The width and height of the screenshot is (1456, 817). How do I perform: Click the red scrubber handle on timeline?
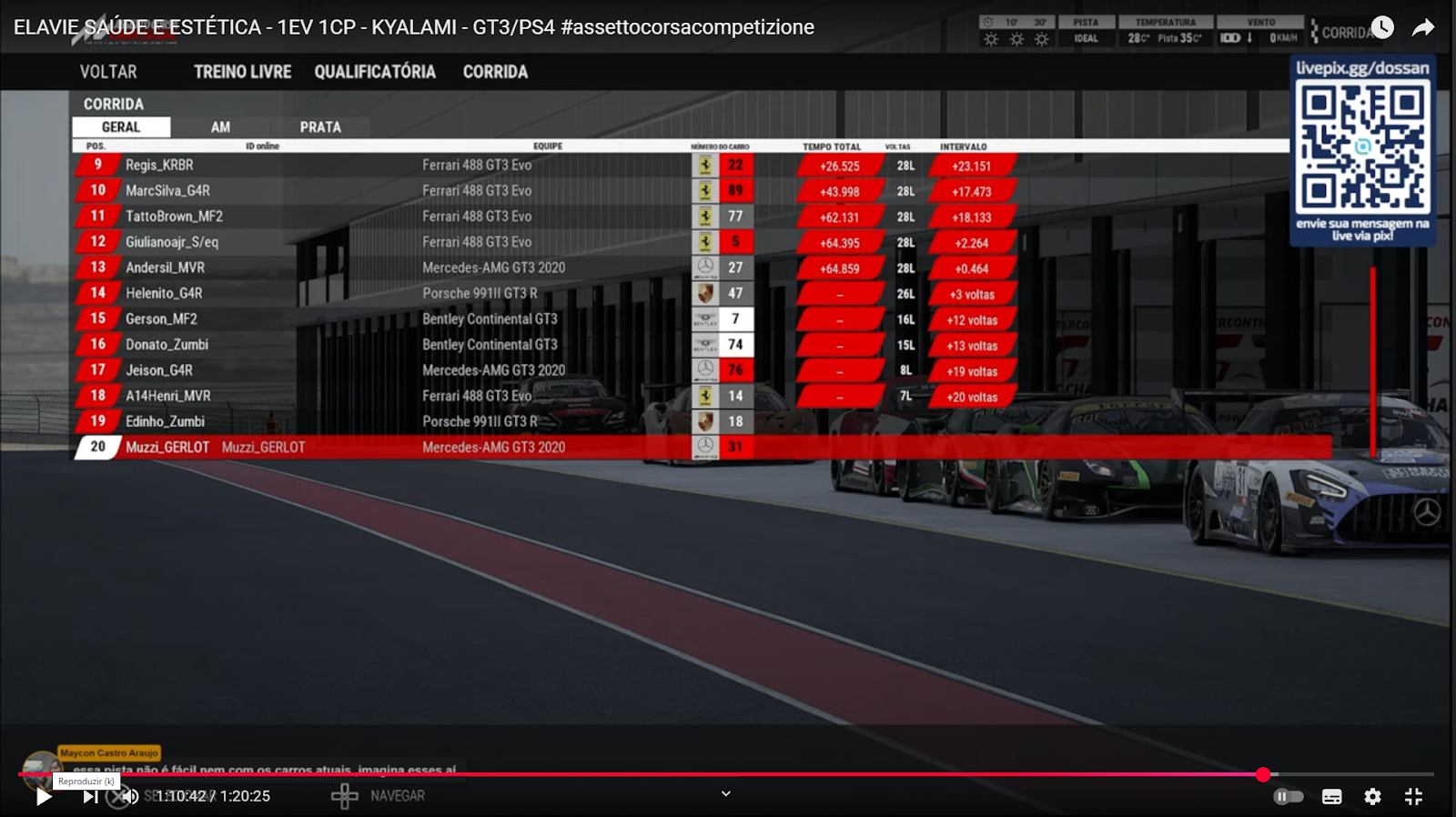(1263, 774)
